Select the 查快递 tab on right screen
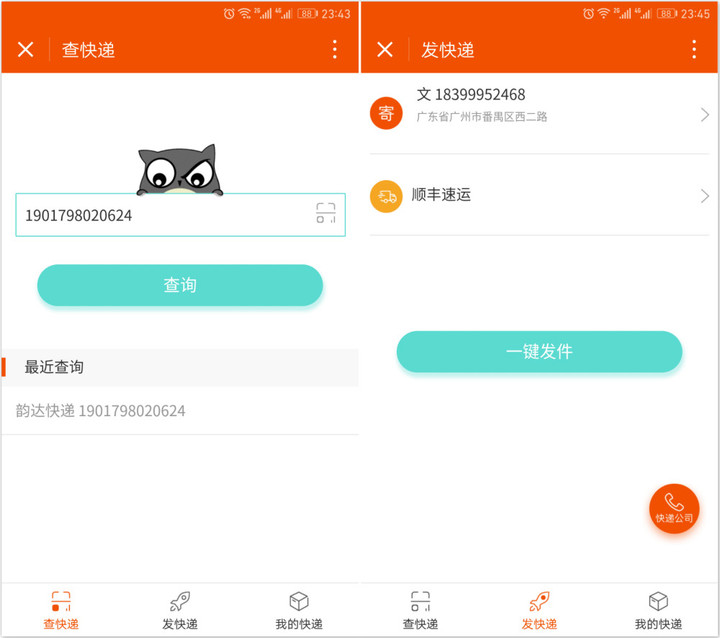This screenshot has width=720, height=638. tap(420, 611)
